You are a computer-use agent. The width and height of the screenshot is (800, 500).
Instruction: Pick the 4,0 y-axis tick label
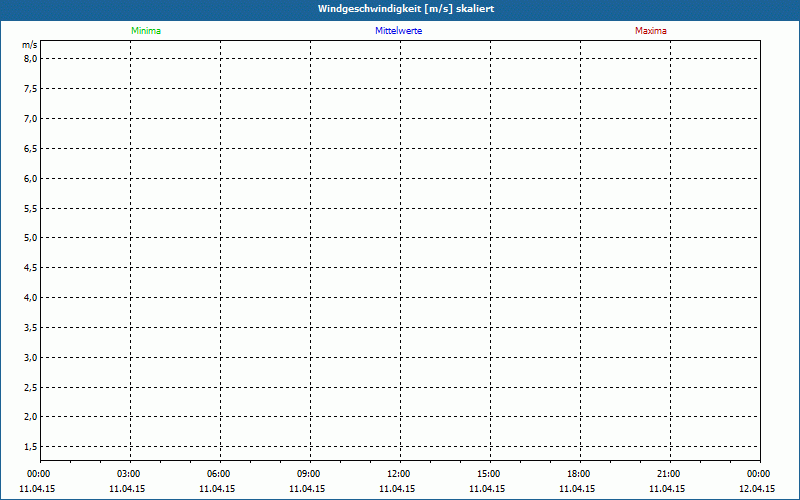(30, 297)
